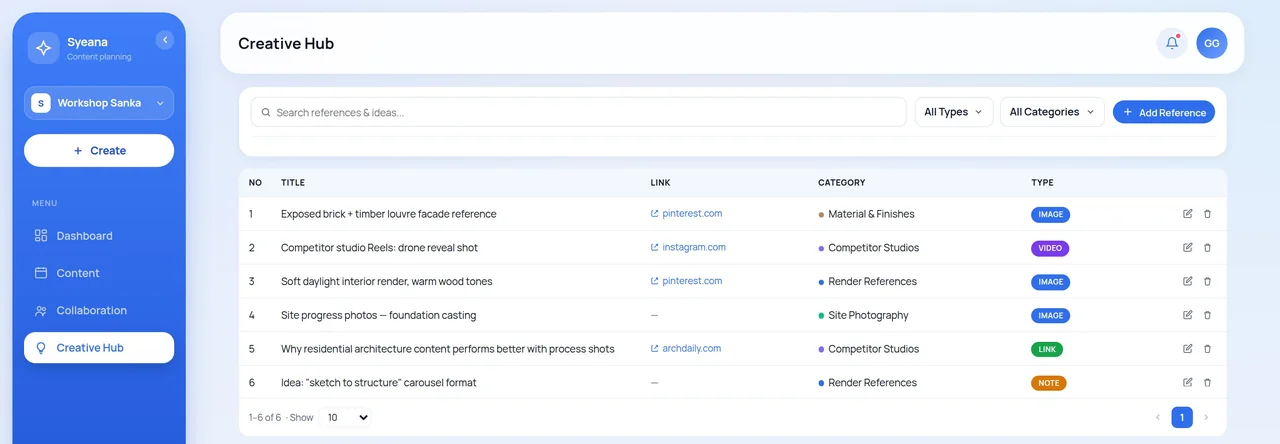
Task: Click the LINK type badge in row 5
Action: (x=1047, y=349)
